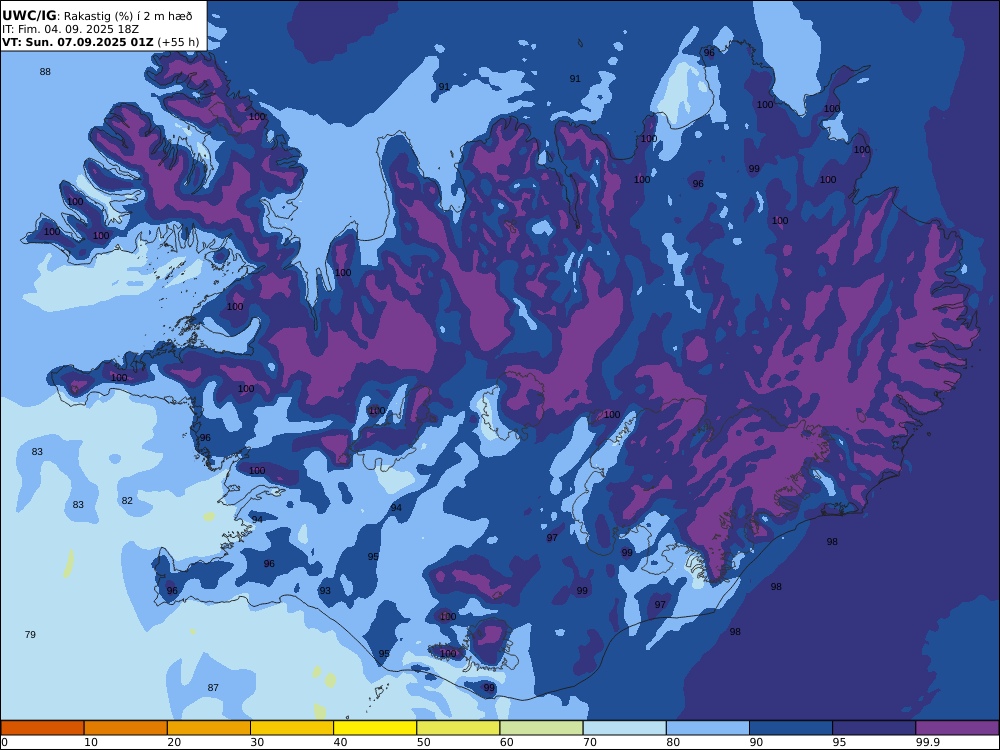Click the title 'UWC/IG: Rakastig (%) í 2 m hæð'
The image size is (1000, 750).
[x=97, y=16]
